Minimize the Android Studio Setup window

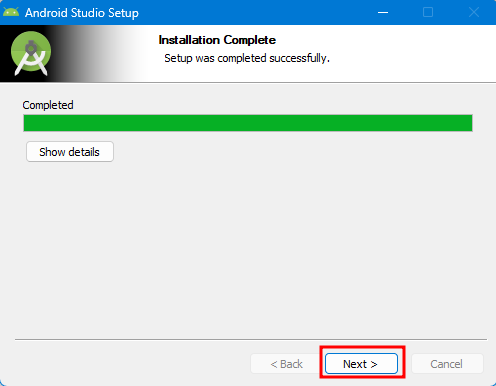click(383, 12)
